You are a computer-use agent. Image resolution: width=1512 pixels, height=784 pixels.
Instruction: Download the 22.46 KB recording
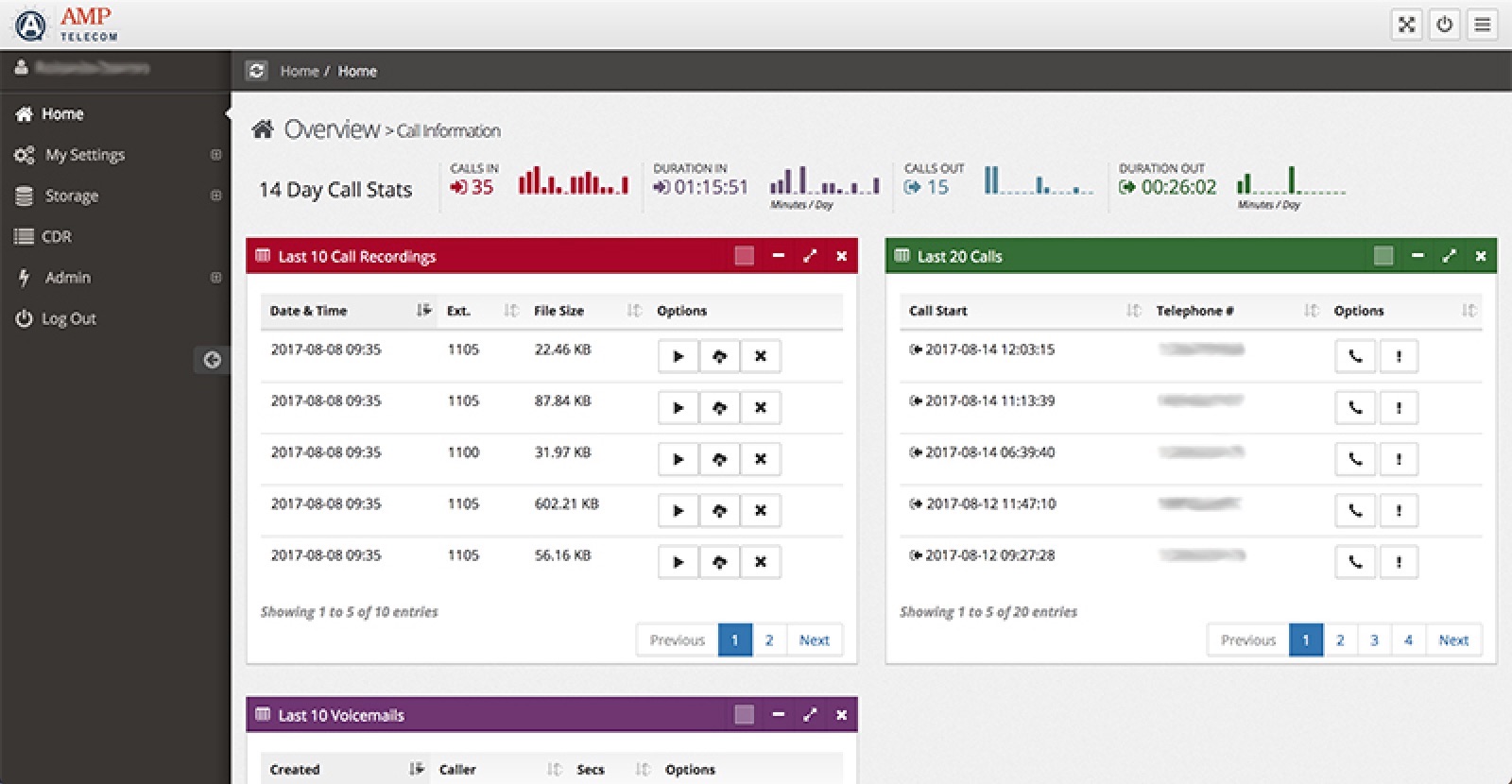click(719, 356)
